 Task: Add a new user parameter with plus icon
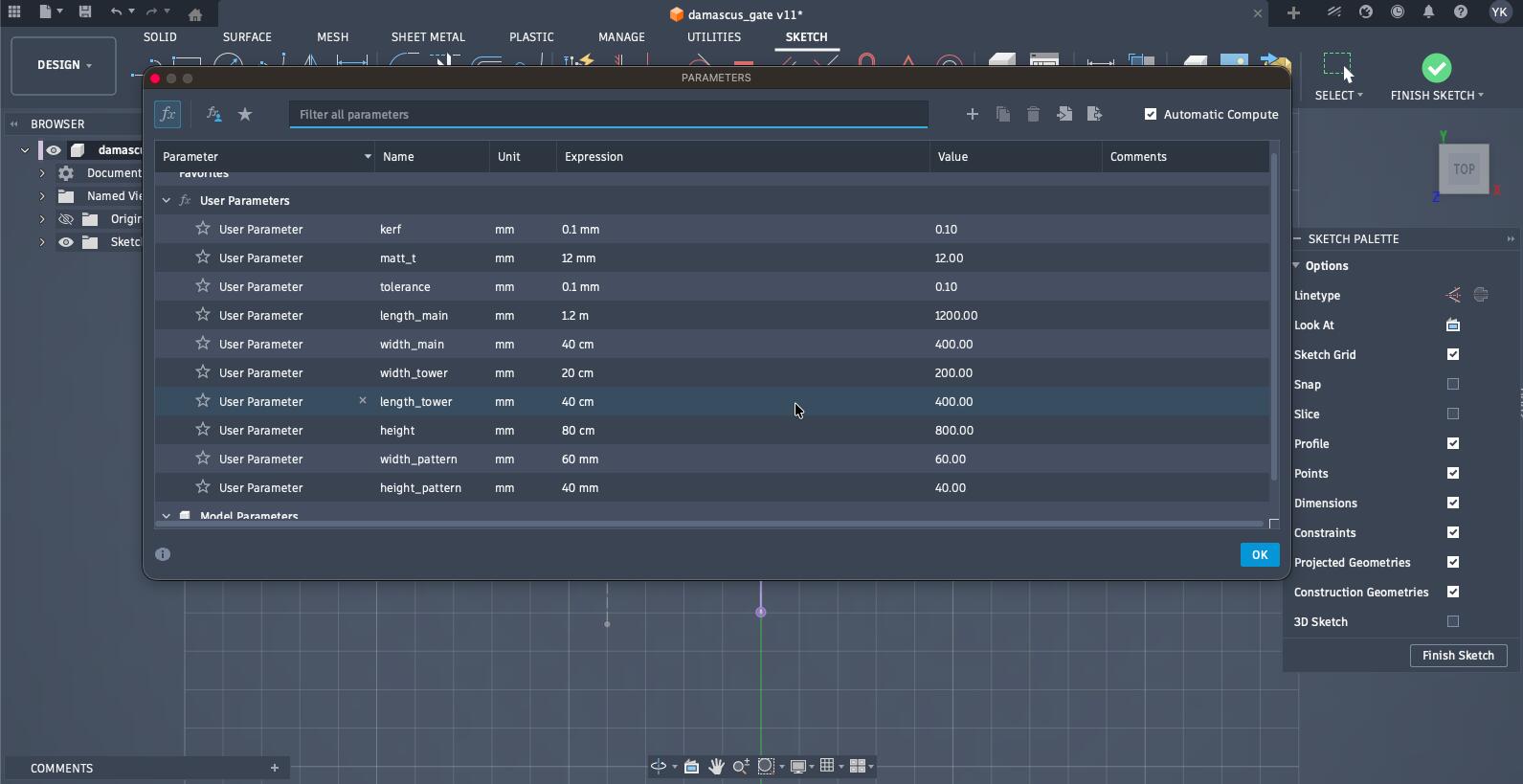point(972,114)
